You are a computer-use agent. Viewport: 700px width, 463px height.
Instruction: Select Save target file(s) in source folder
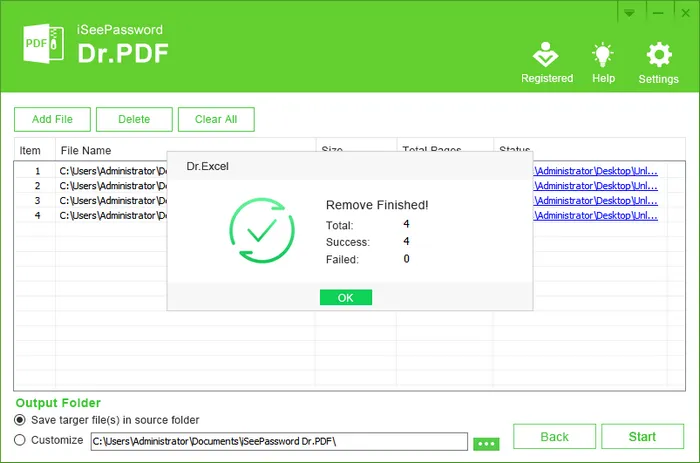20,420
